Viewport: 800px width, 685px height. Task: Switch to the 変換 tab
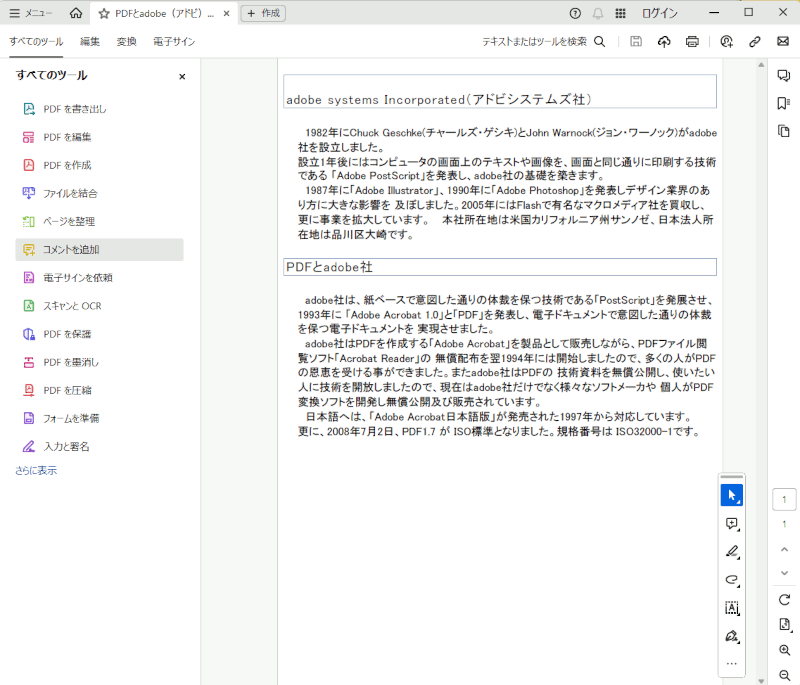[127, 42]
